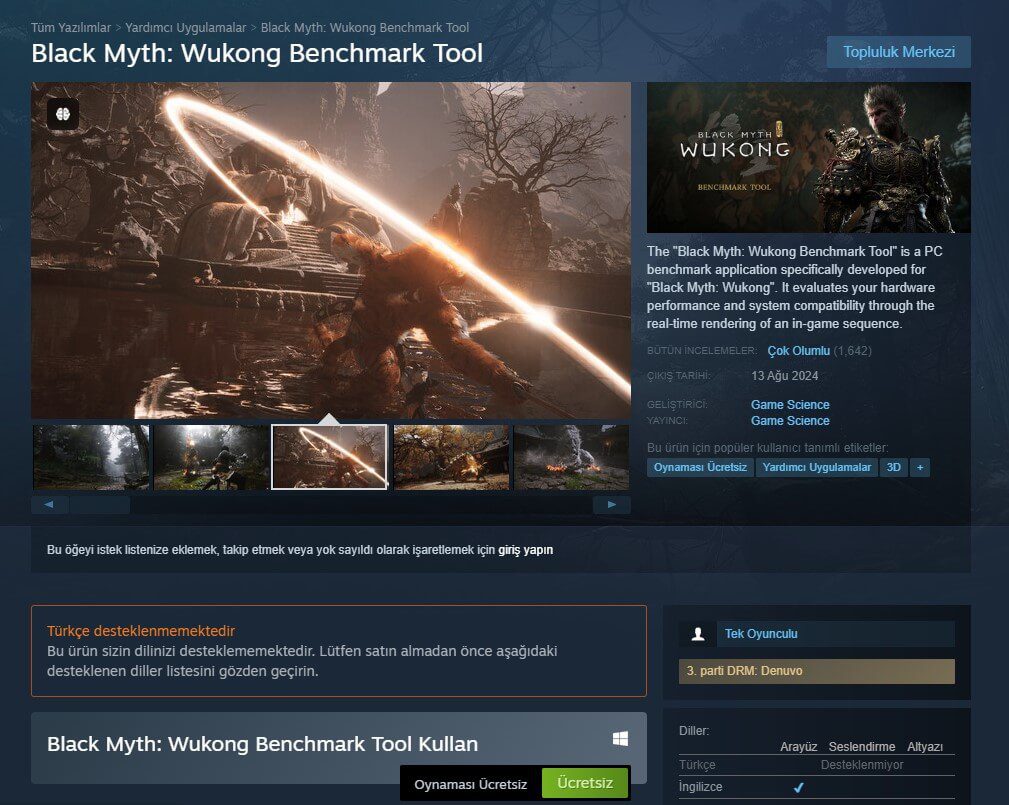Click the giriş yapın sign-in link

coord(525,550)
